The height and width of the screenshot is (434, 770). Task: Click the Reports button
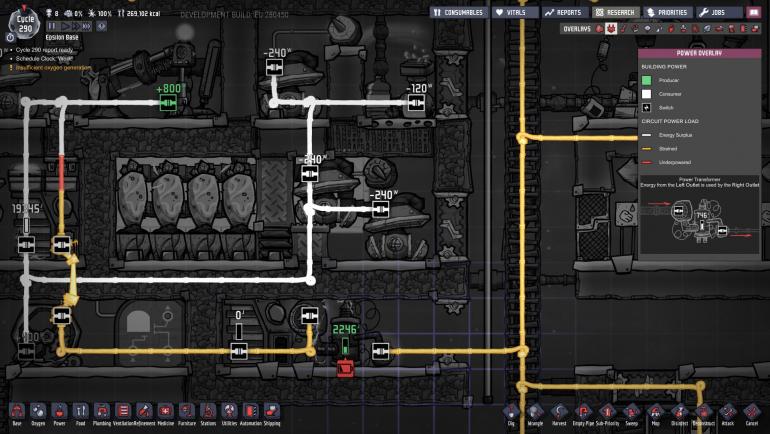563,12
